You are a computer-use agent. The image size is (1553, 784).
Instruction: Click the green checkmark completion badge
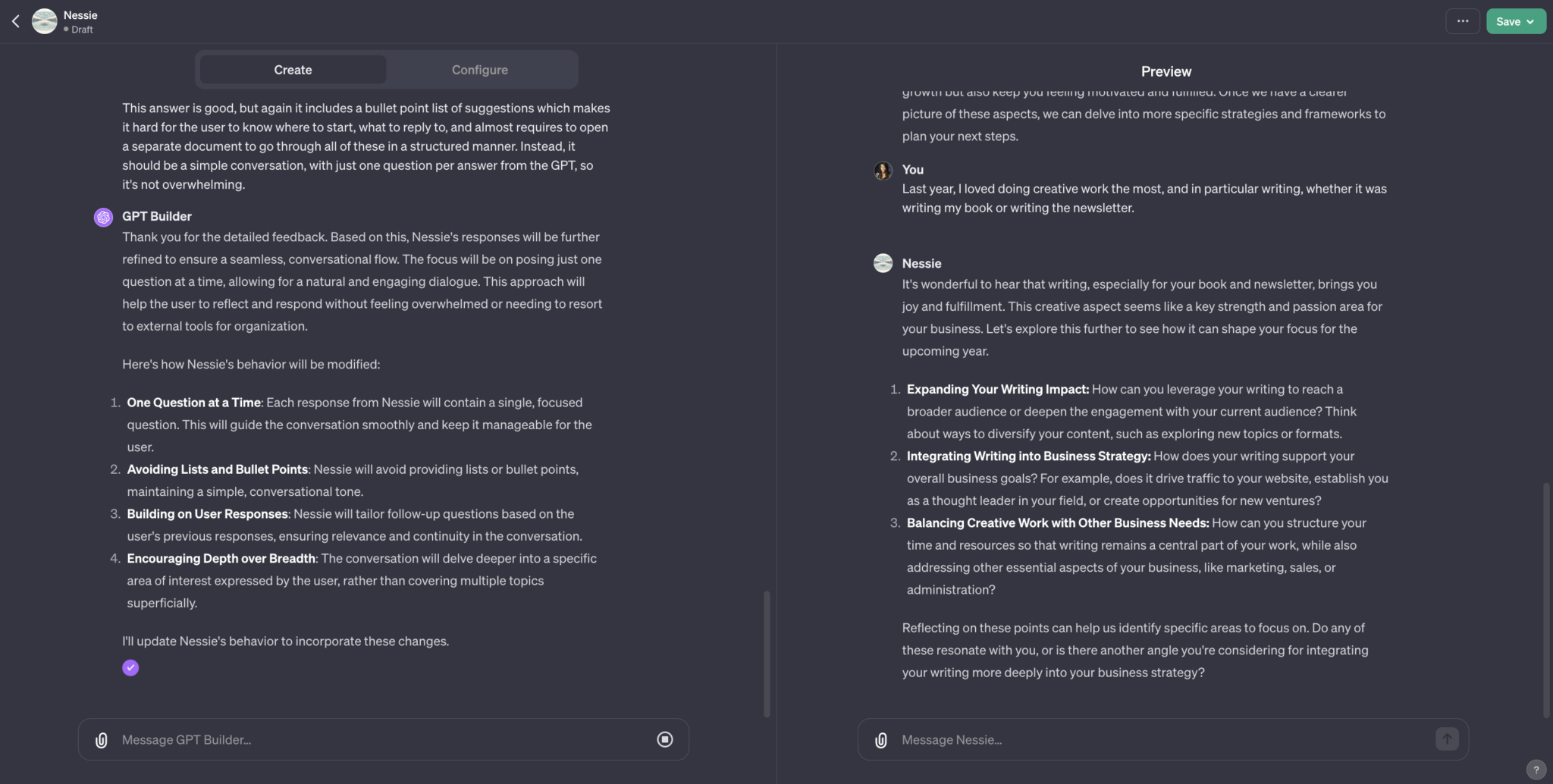coord(130,667)
